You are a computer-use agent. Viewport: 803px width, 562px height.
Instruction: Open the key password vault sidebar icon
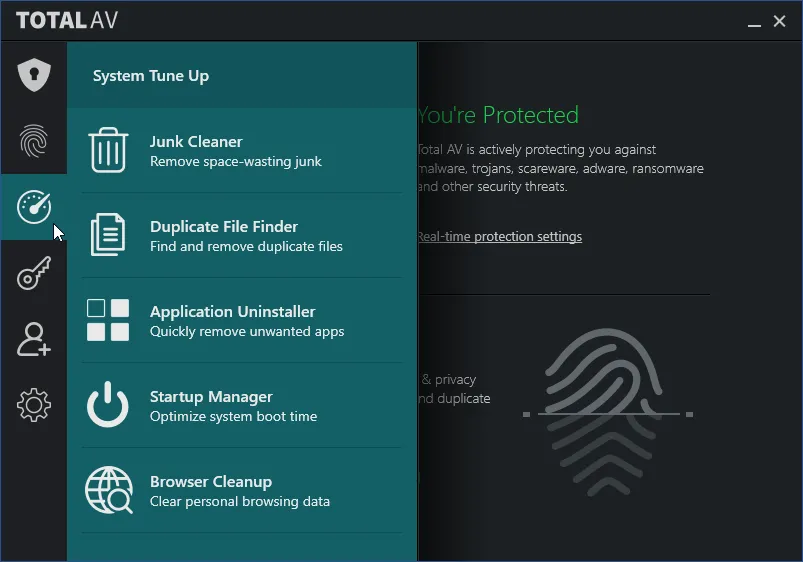tap(34, 273)
